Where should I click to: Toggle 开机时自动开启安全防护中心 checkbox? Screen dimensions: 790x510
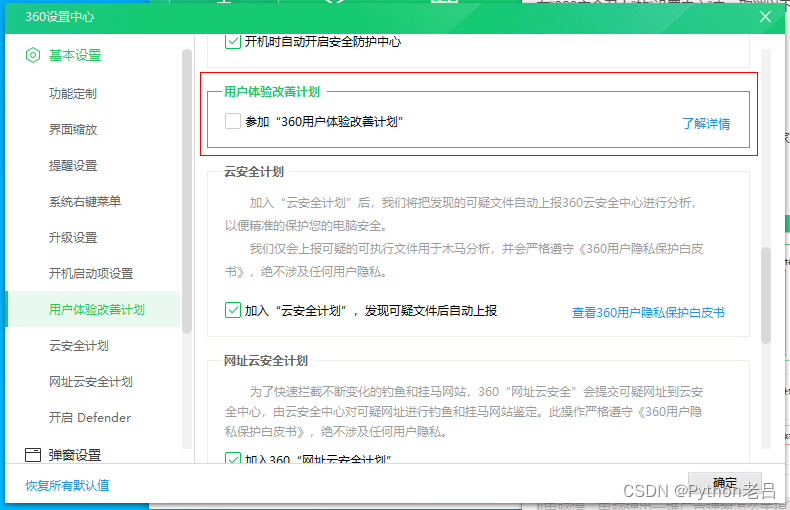click(x=233, y=41)
